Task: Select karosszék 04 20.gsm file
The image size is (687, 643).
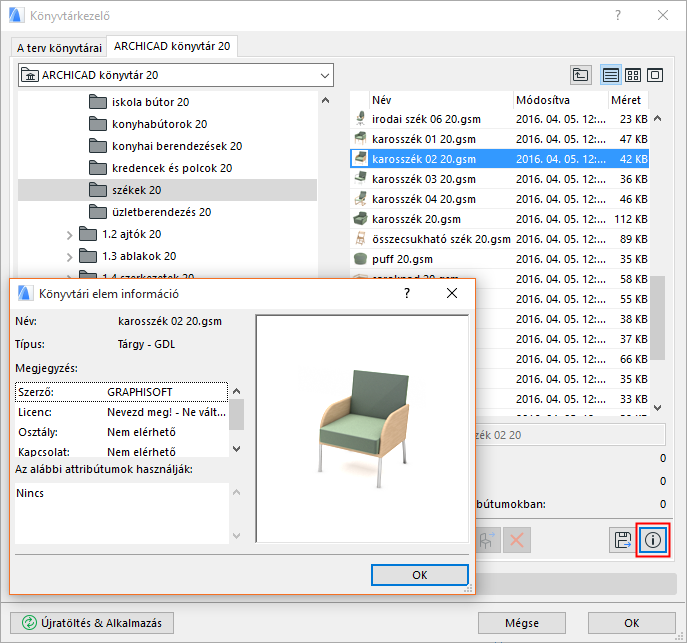Action: 499,199
